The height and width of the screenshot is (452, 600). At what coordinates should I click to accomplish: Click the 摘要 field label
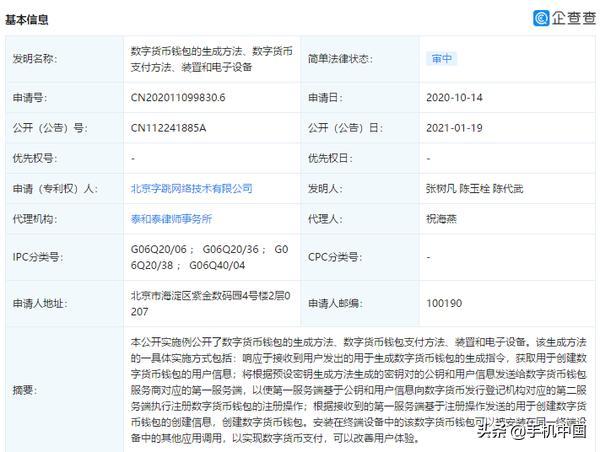click(25, 390)
